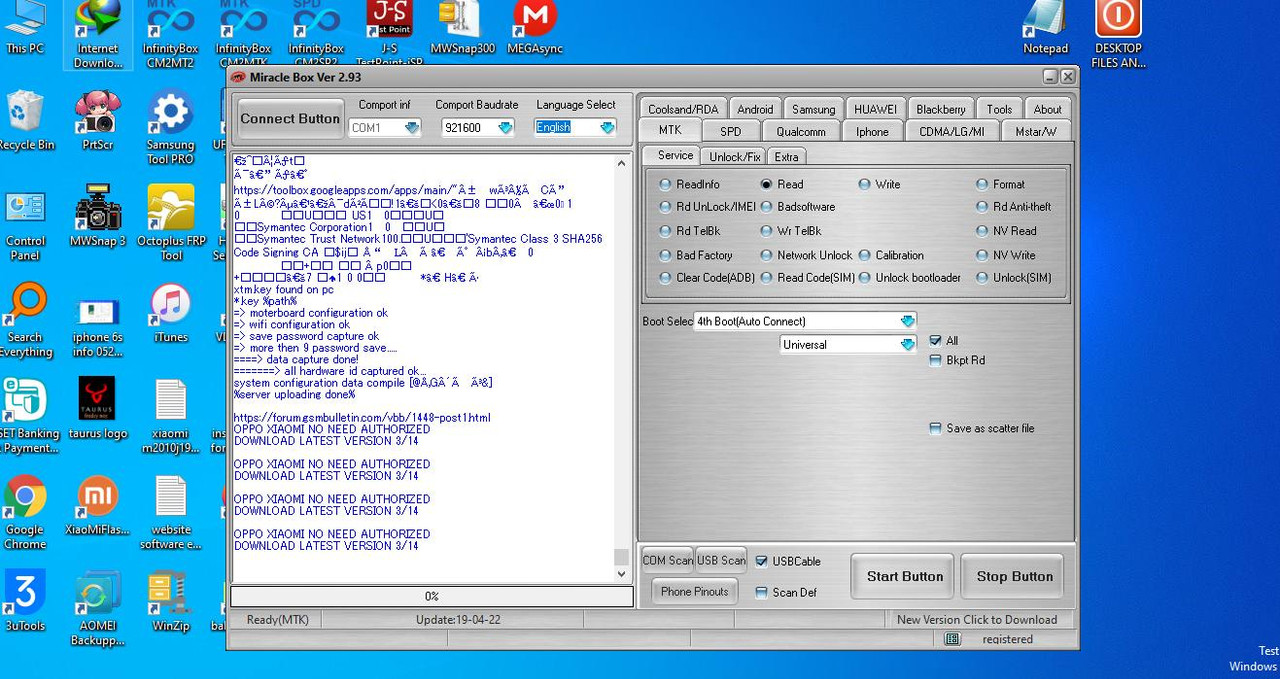
Task: Switch to the Unlock/Fix sub-tab
Action: pyautogui.click(x=734, y=157)
